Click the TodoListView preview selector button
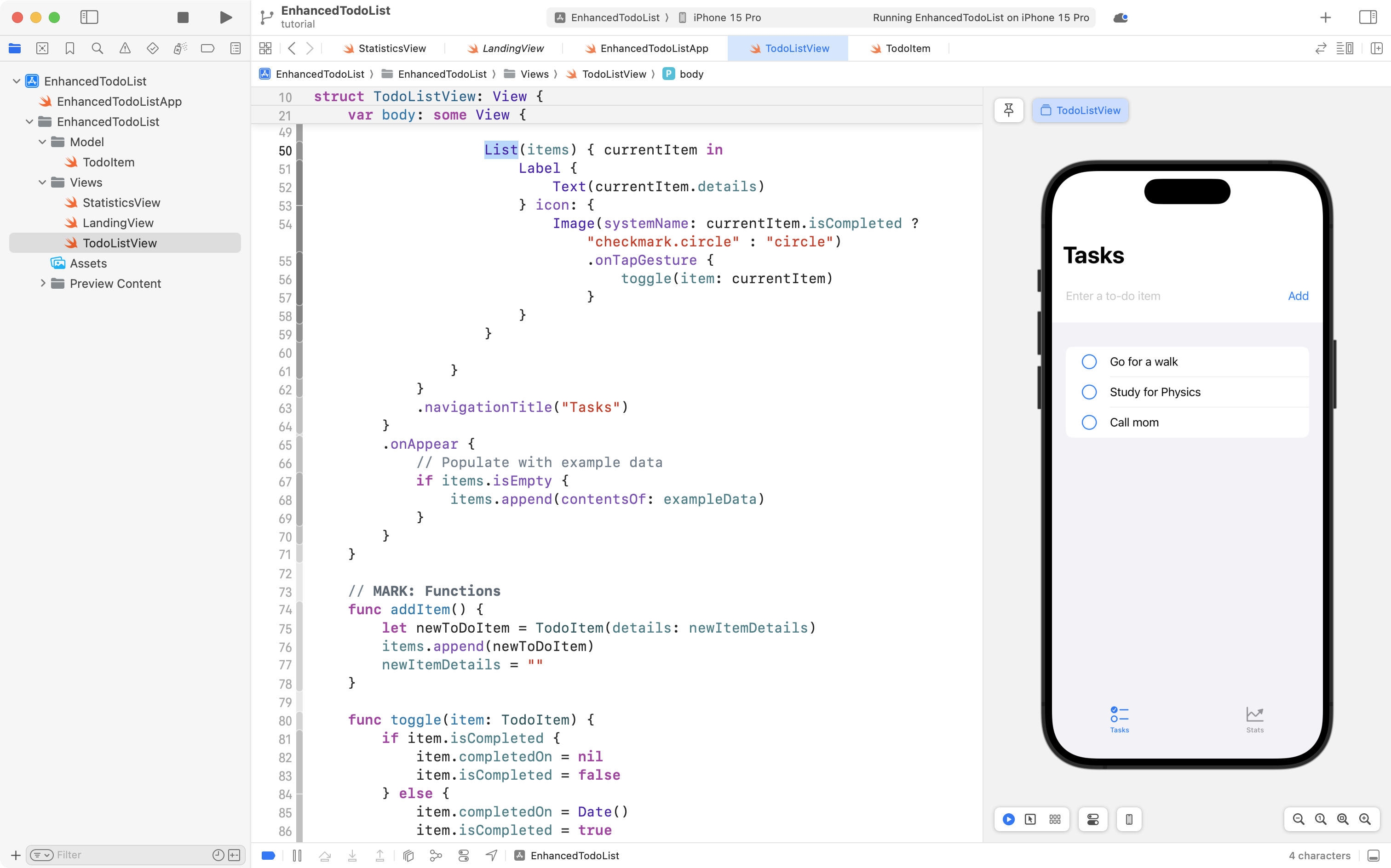The height and width of the screenshot is (868, 1391). tap(1081, 110)
